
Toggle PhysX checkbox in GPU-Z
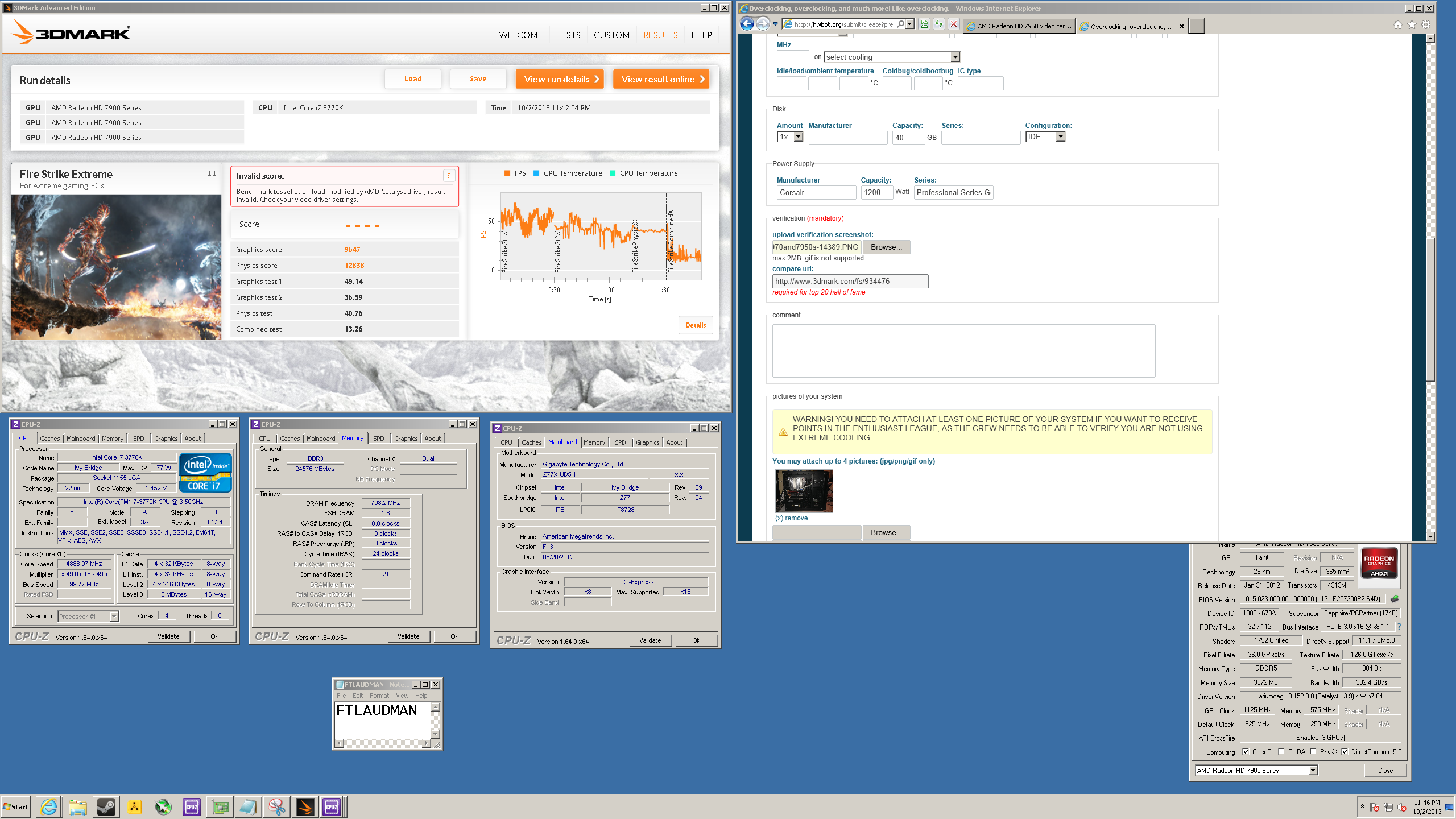click(x=1313, y=751)
